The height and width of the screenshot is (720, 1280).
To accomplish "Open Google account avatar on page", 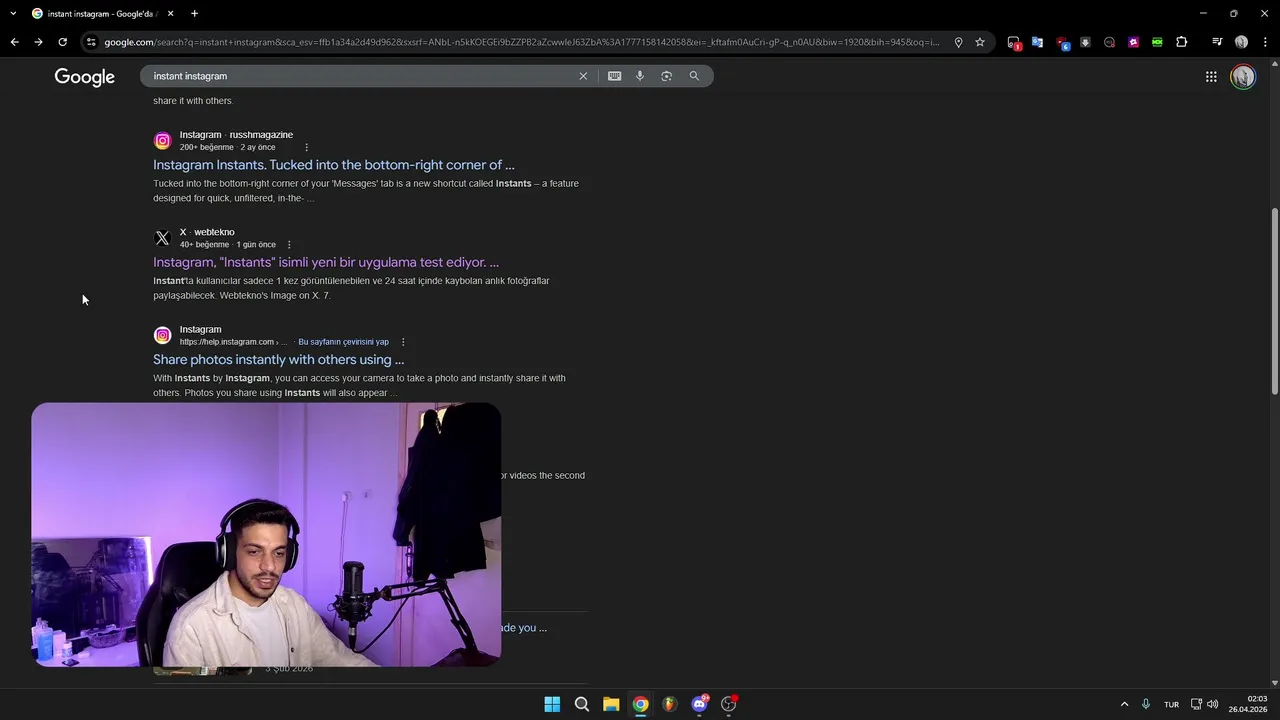I will [x=1243, y=77].
